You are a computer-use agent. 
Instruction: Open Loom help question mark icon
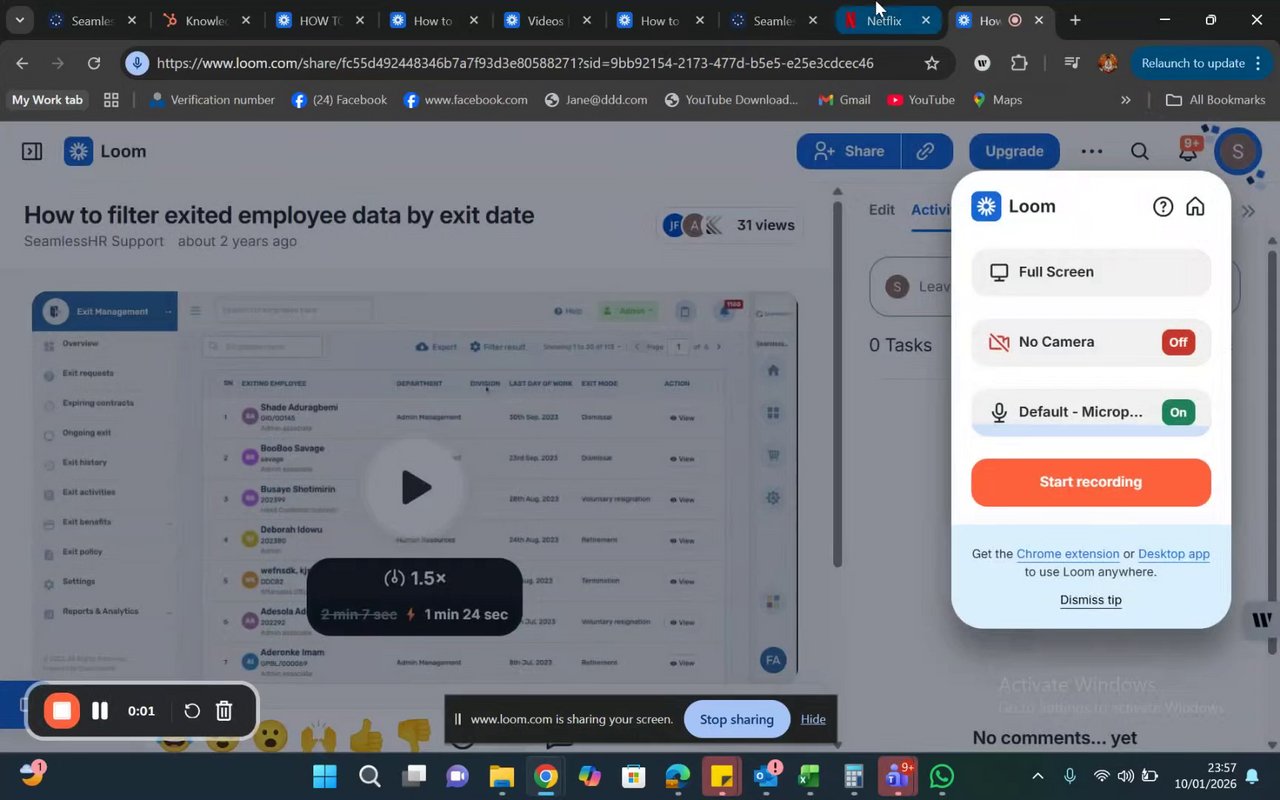1163,207
